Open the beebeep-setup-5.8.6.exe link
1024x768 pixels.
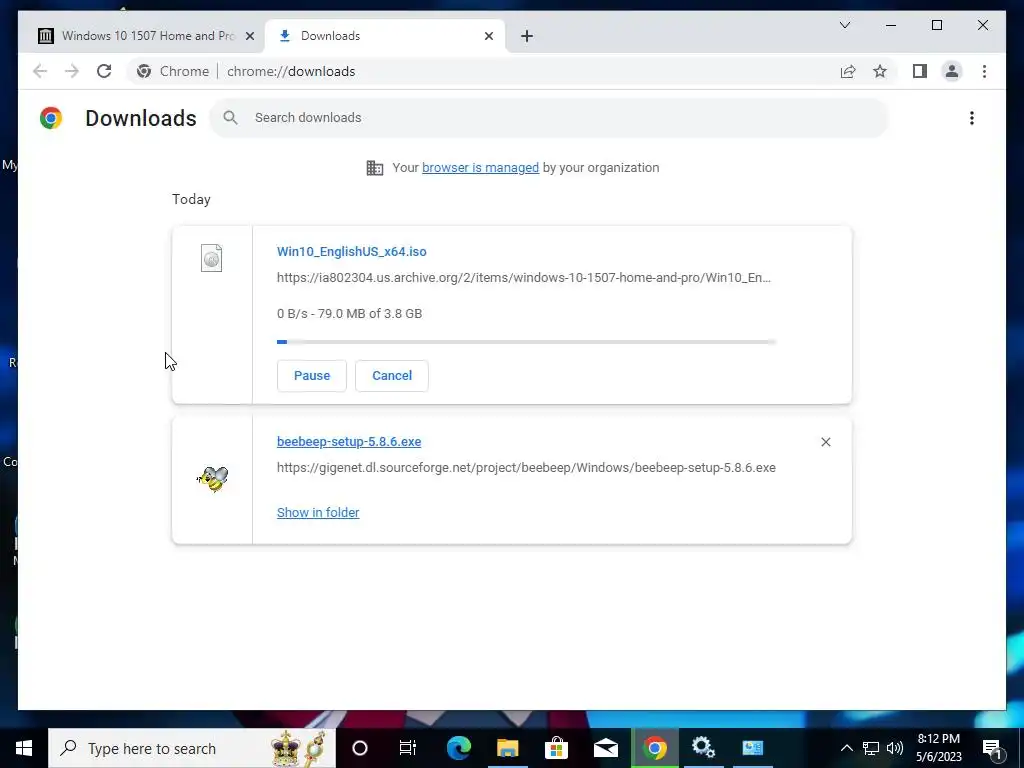(x=349, y=441)
